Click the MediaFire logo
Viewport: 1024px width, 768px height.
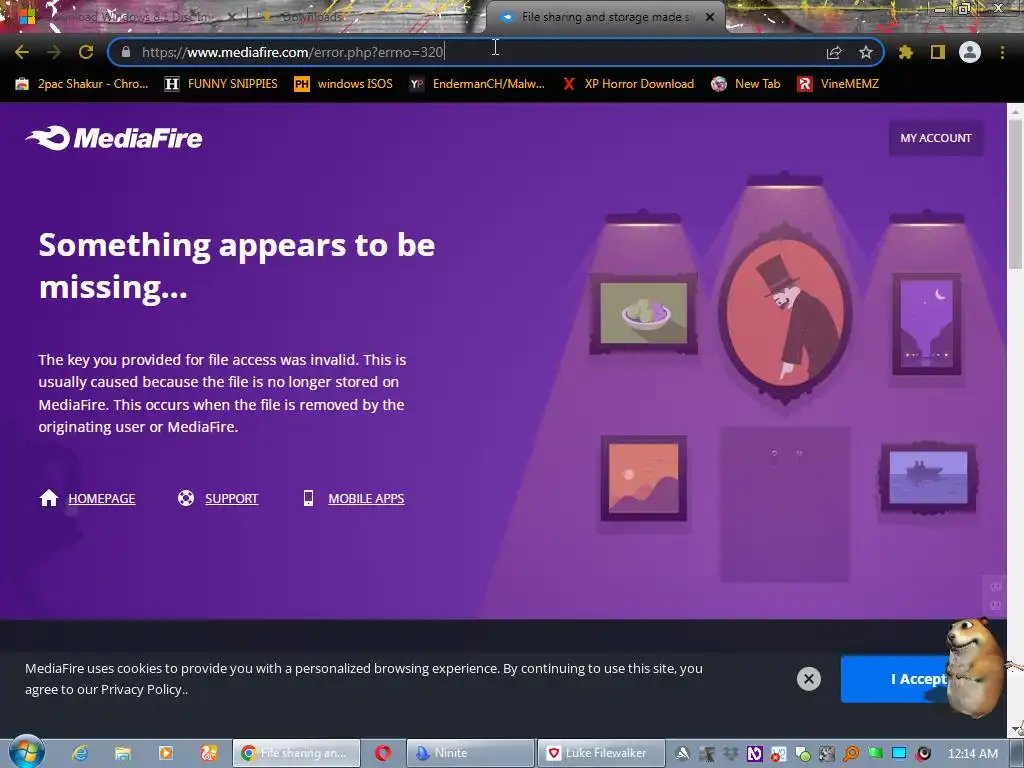pos(114,138)
